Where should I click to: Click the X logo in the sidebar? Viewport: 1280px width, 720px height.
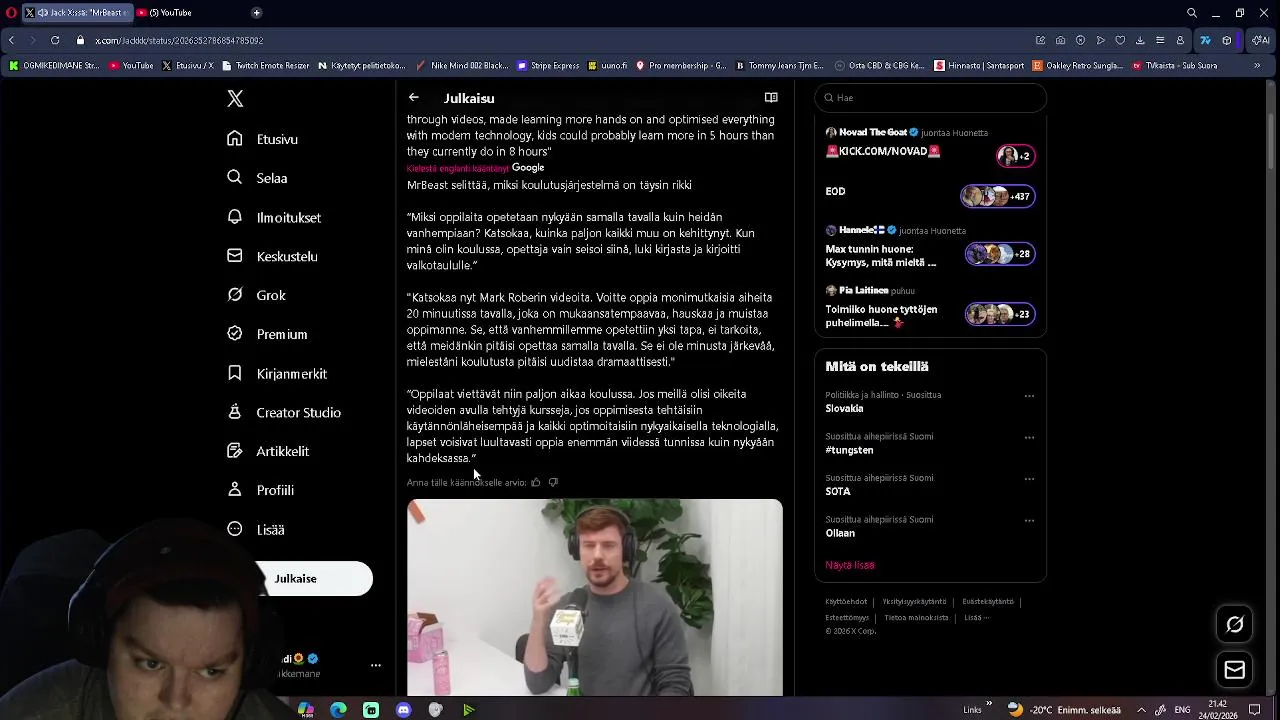(x=235, y=98)
